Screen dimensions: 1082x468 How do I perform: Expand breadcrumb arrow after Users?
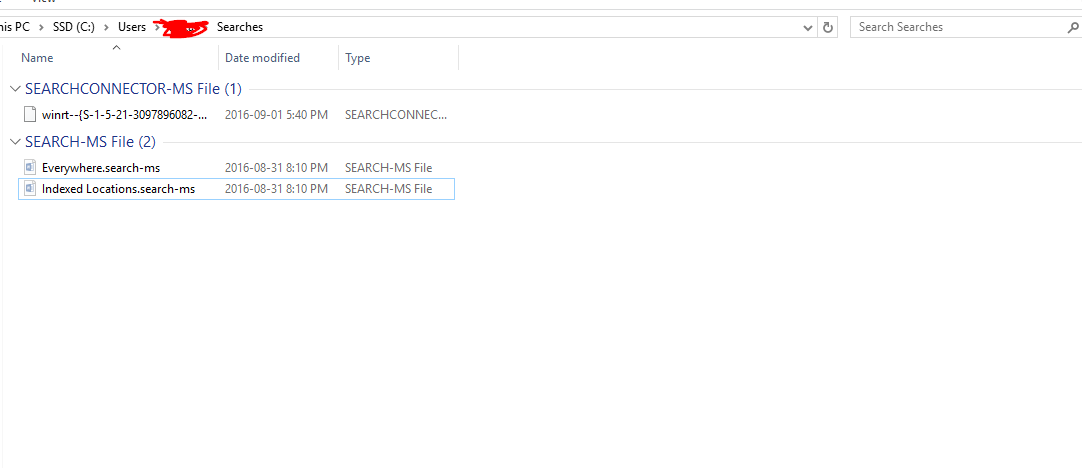pos(157,28)
